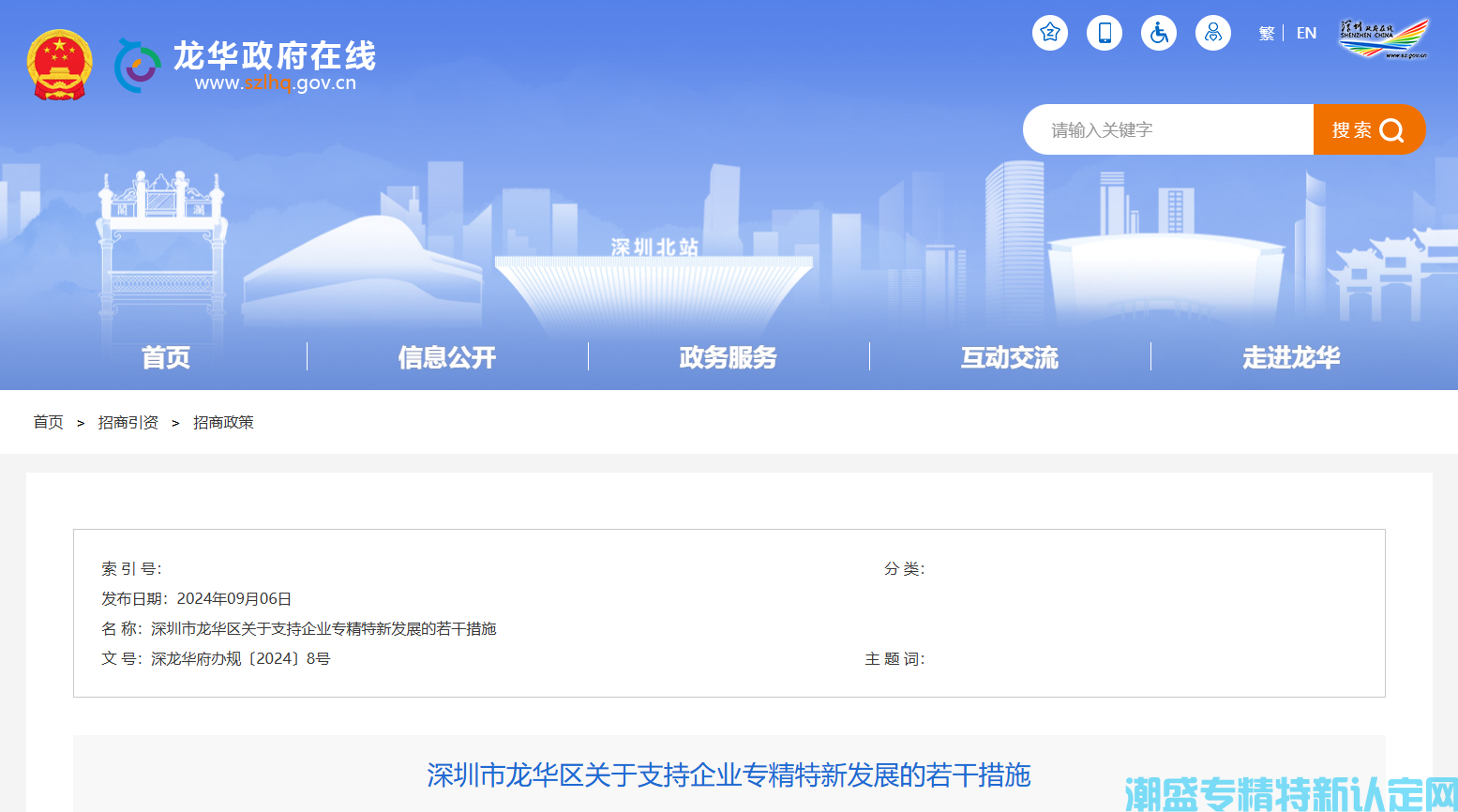Open Shenzhen Government Online logo

click(1383, 38)
